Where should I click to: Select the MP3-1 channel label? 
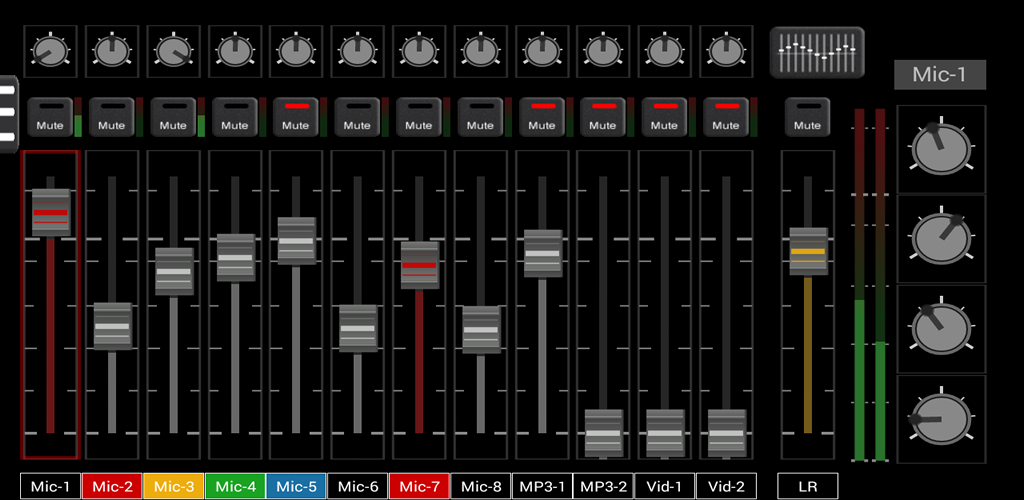tap(541, 486)
